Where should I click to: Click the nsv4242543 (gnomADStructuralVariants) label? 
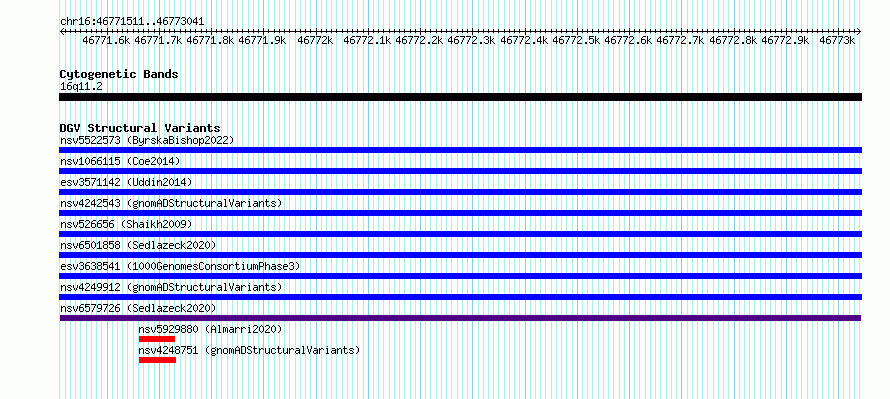tap(171, 203)
